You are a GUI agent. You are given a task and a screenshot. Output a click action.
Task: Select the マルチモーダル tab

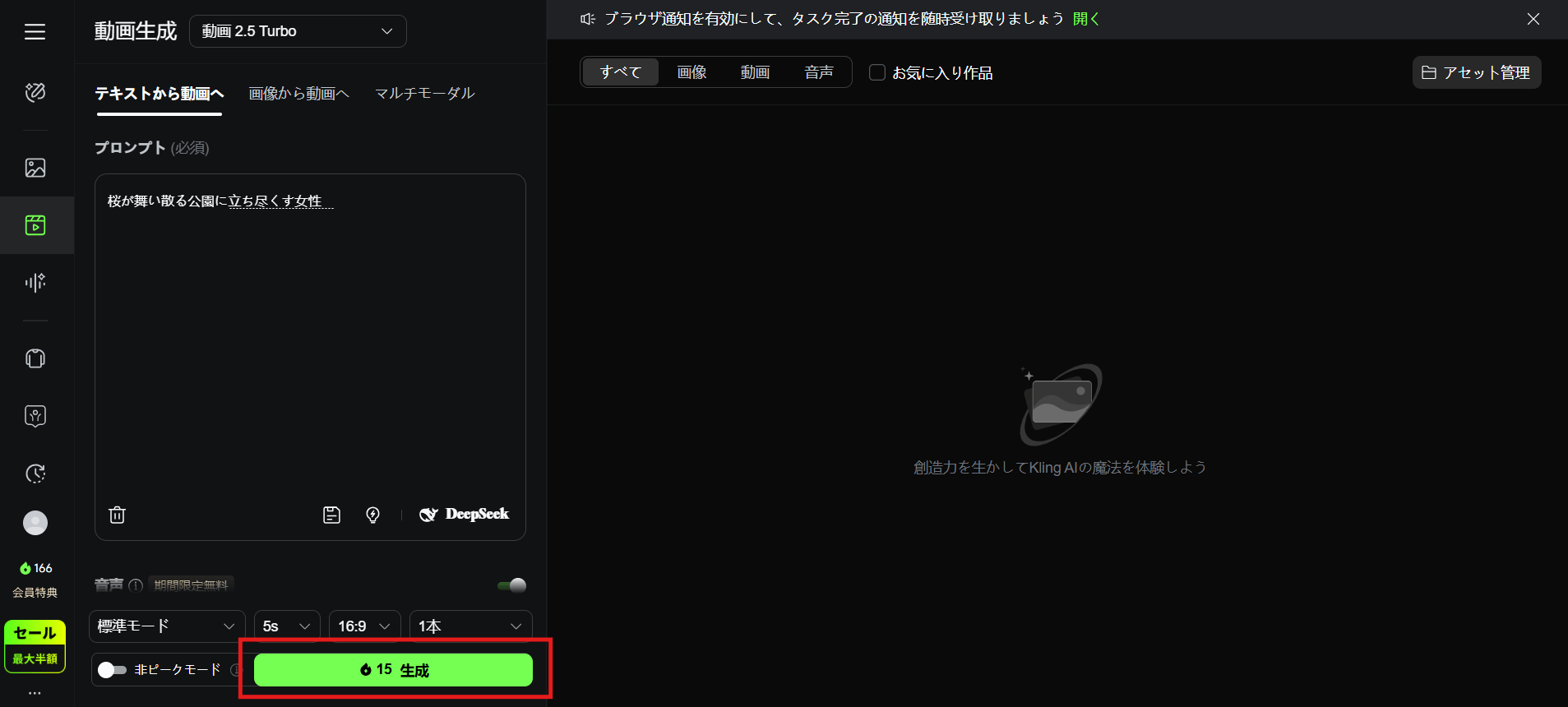pos(424,94)
